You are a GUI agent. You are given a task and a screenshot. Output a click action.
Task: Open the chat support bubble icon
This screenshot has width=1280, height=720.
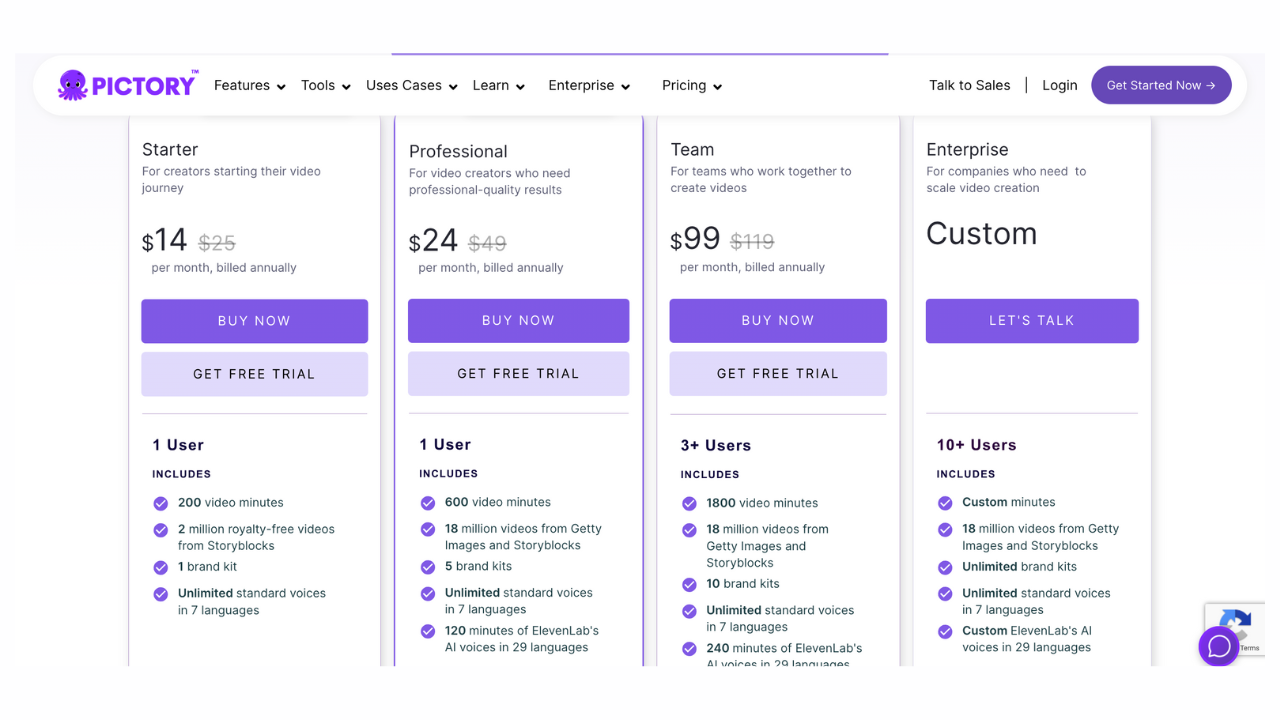(x=1219, y=646)
